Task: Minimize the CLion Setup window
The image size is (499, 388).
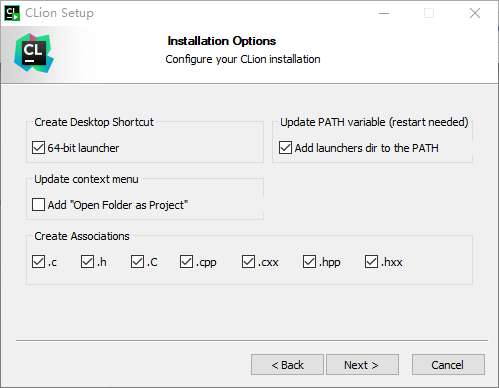Action: pos(384,13)
